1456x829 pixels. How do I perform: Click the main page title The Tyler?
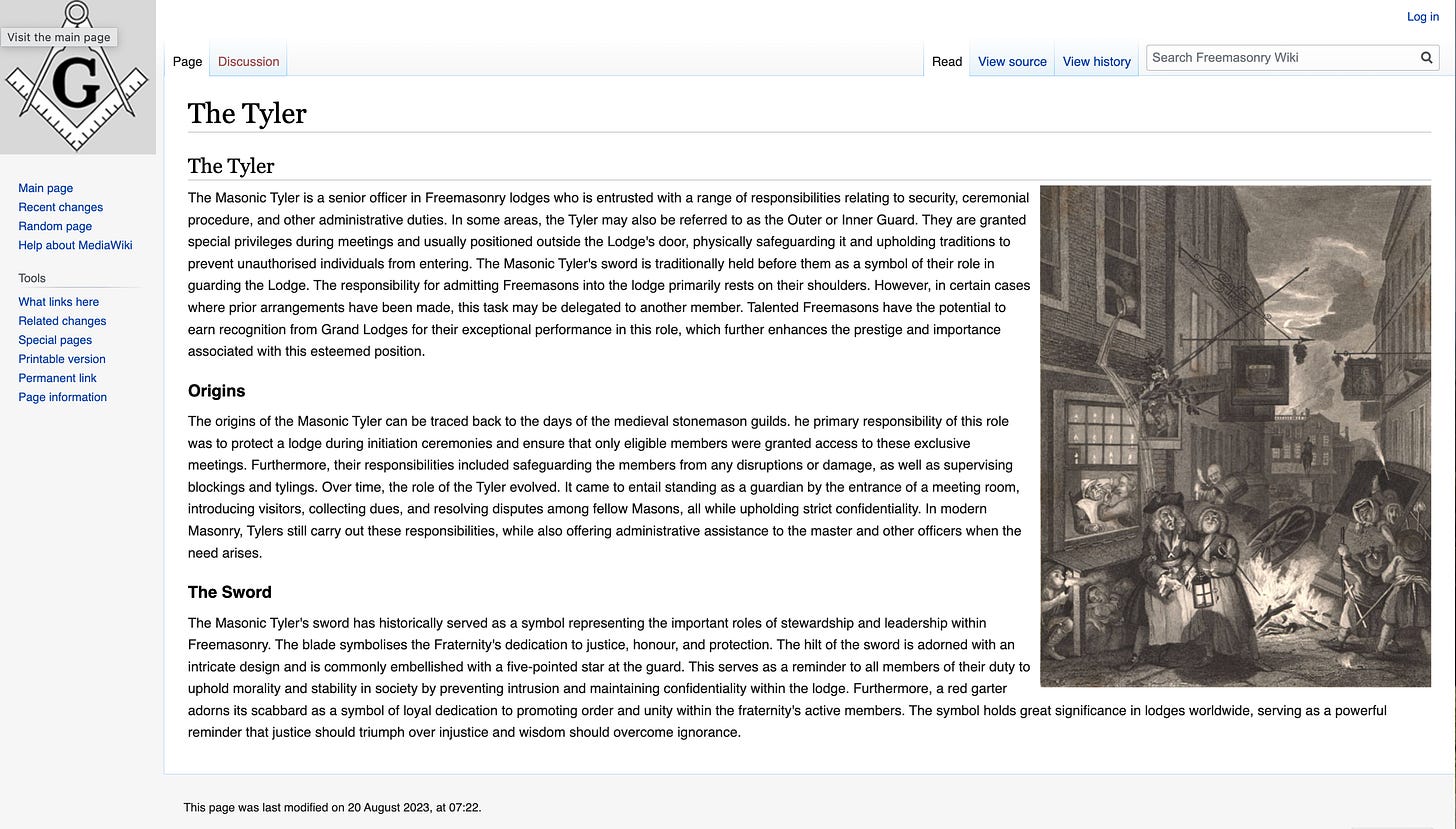[247, 113]
